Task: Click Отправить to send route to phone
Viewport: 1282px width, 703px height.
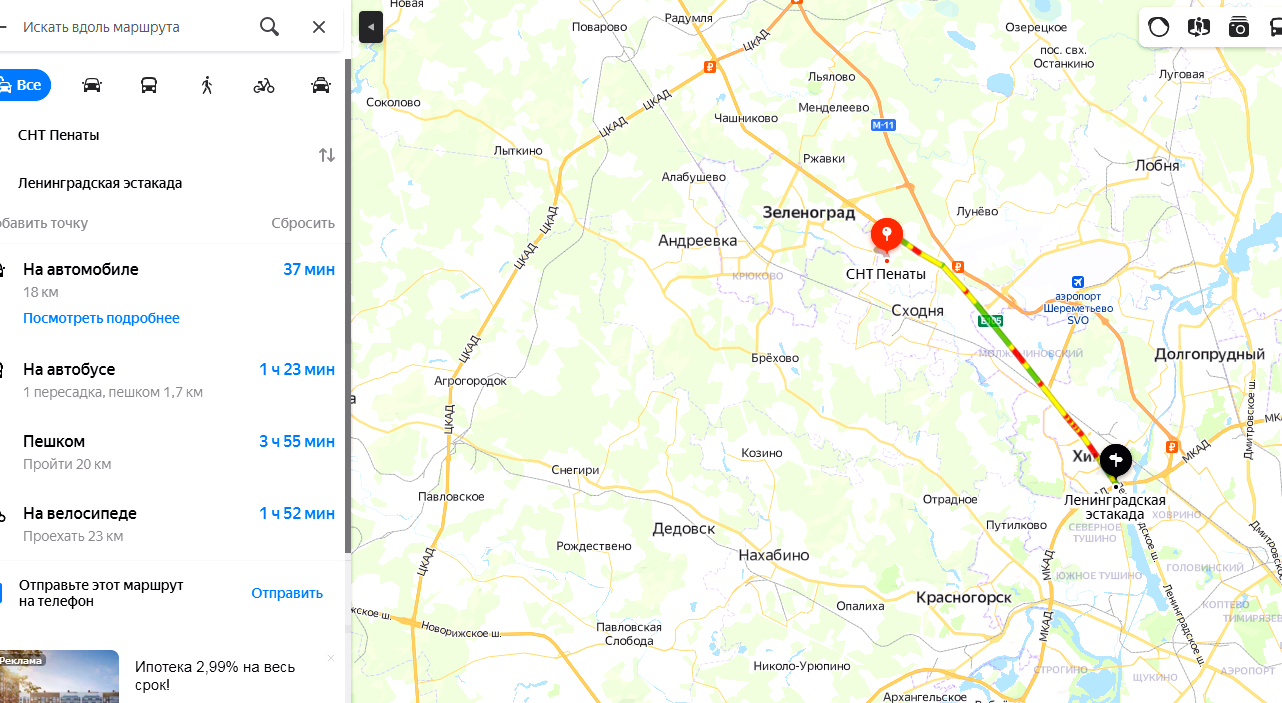Action: pyautogui.click(x=287, y=593)
